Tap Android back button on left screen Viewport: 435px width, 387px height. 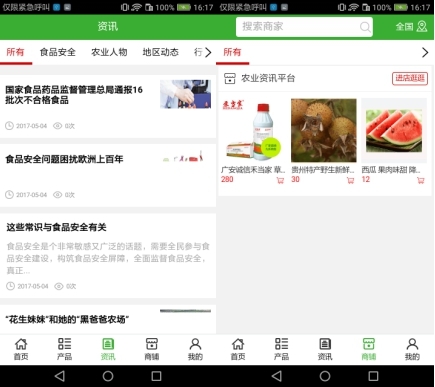point(60,376)
